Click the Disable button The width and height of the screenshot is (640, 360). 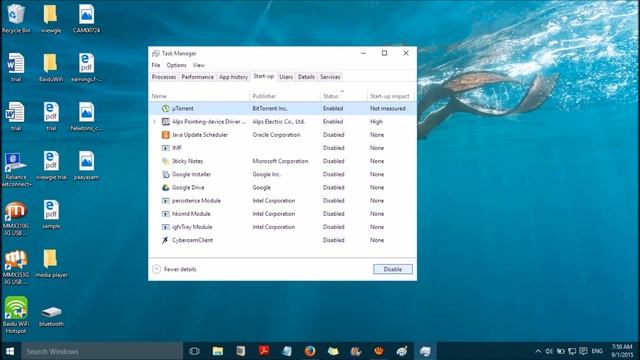click(393, 269)
